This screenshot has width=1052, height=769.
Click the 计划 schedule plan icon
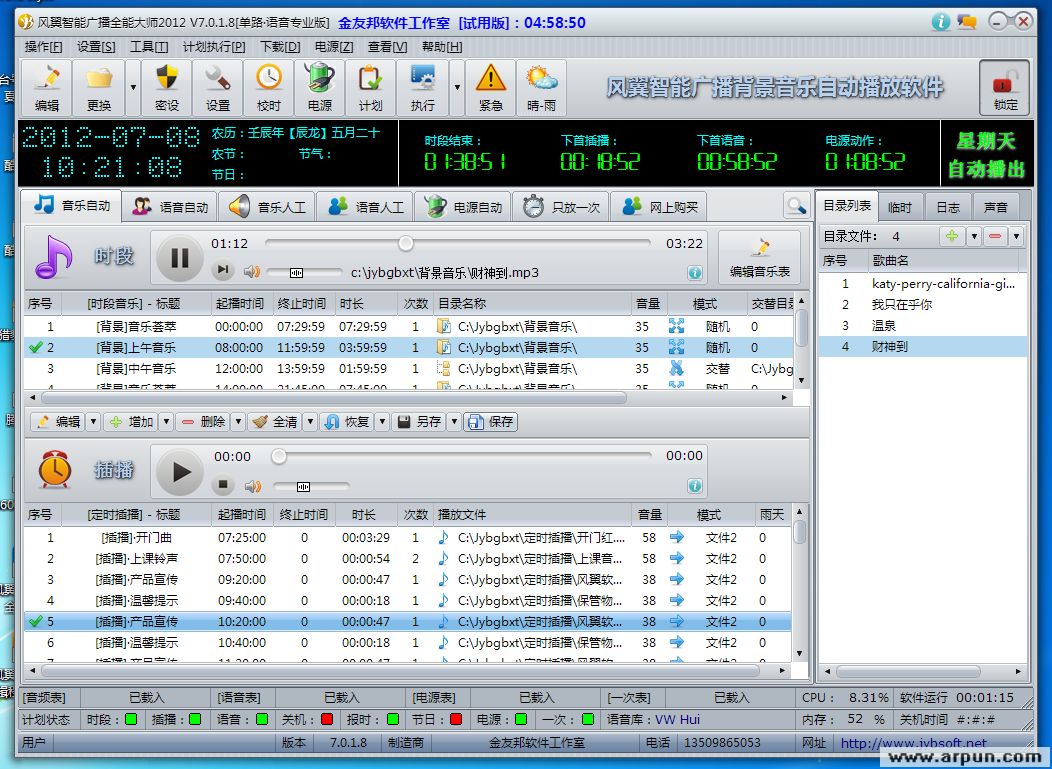click(370, 86)
